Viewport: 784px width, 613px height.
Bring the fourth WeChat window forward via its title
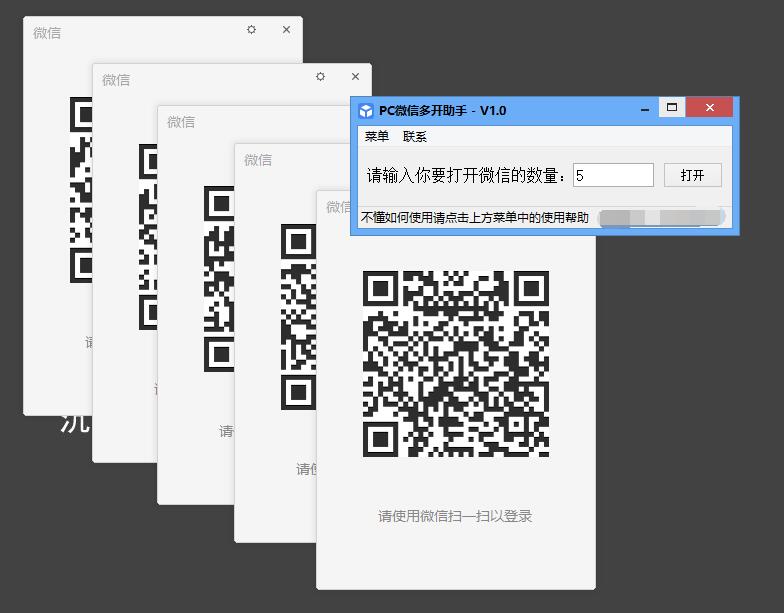pos(258,160)
